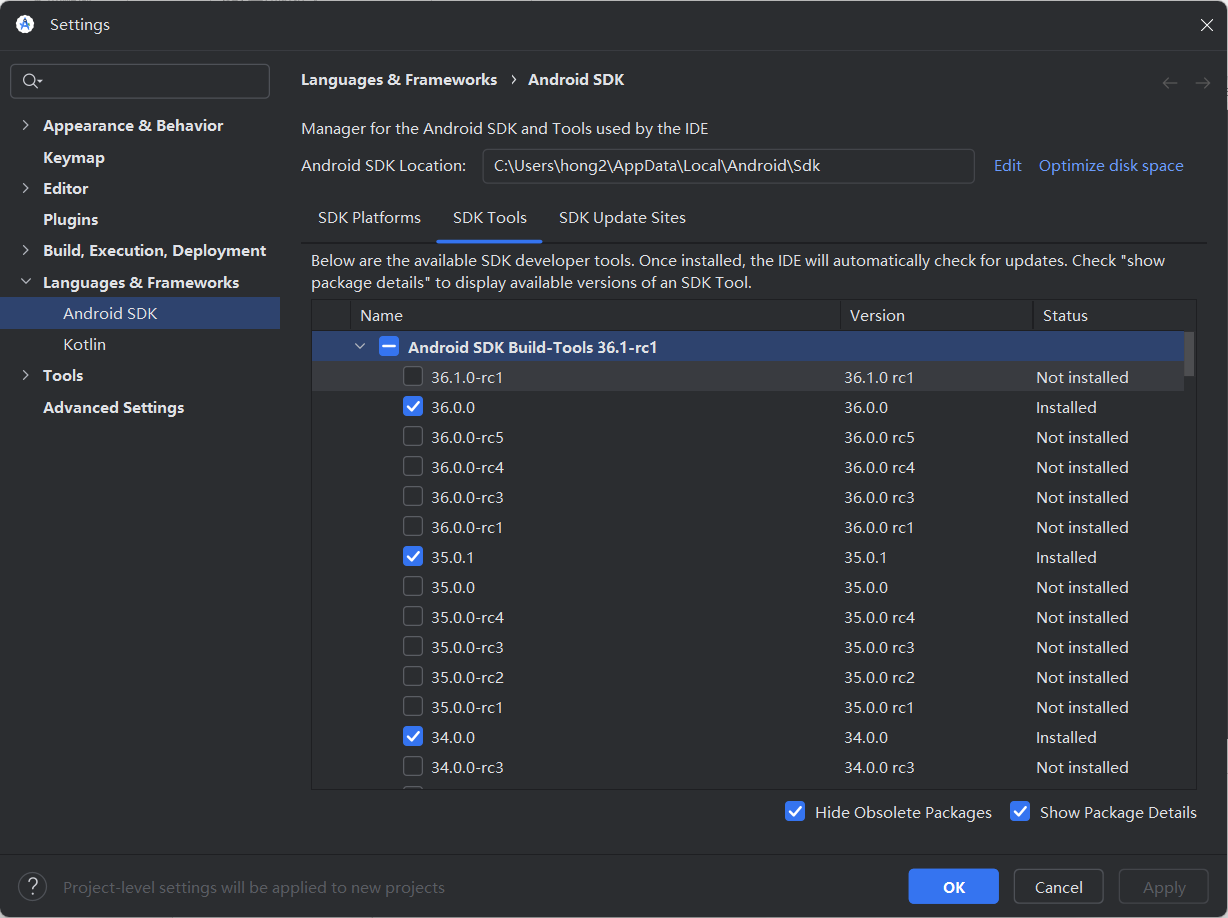Sort by the Name column header
This screenshot has height=918, width=1228.
point(595,315)
